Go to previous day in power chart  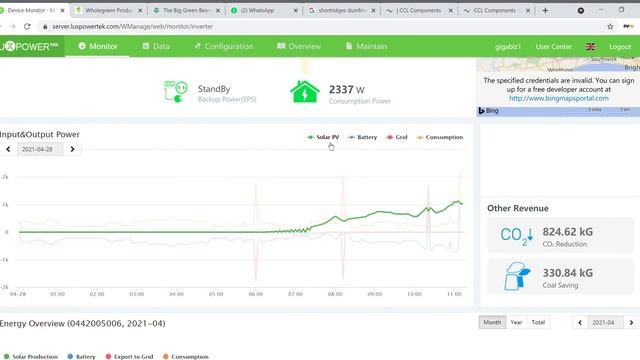[x=8, y=149]
